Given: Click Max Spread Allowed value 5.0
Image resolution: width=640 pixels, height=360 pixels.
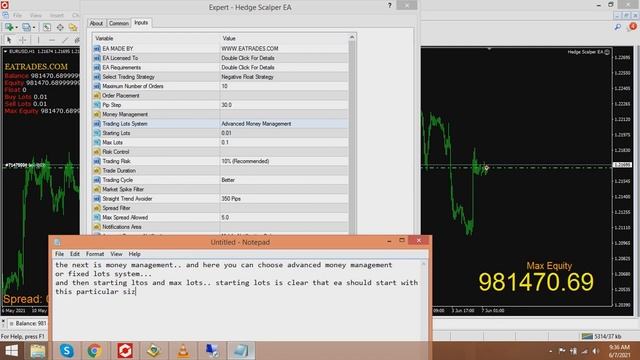Looking at the screenshot, I should pyautogui.click(x=284, y=218).
